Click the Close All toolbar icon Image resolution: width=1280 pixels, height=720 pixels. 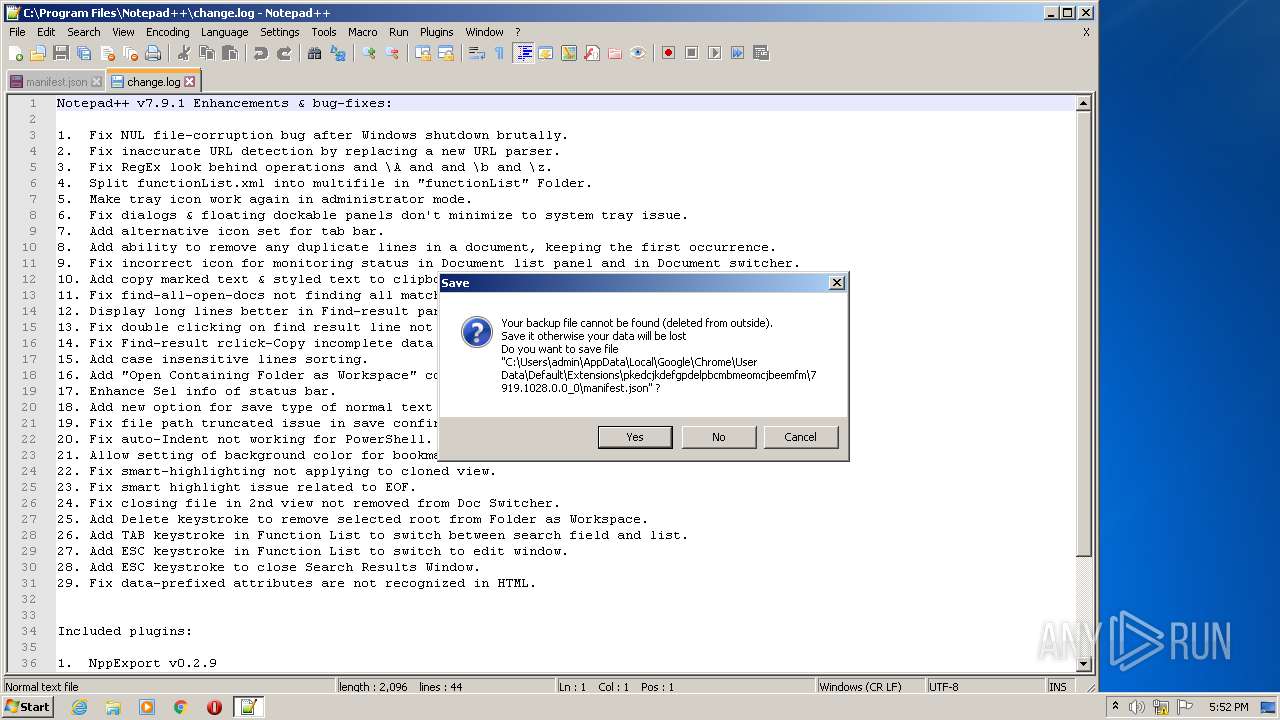click(130, 53)
